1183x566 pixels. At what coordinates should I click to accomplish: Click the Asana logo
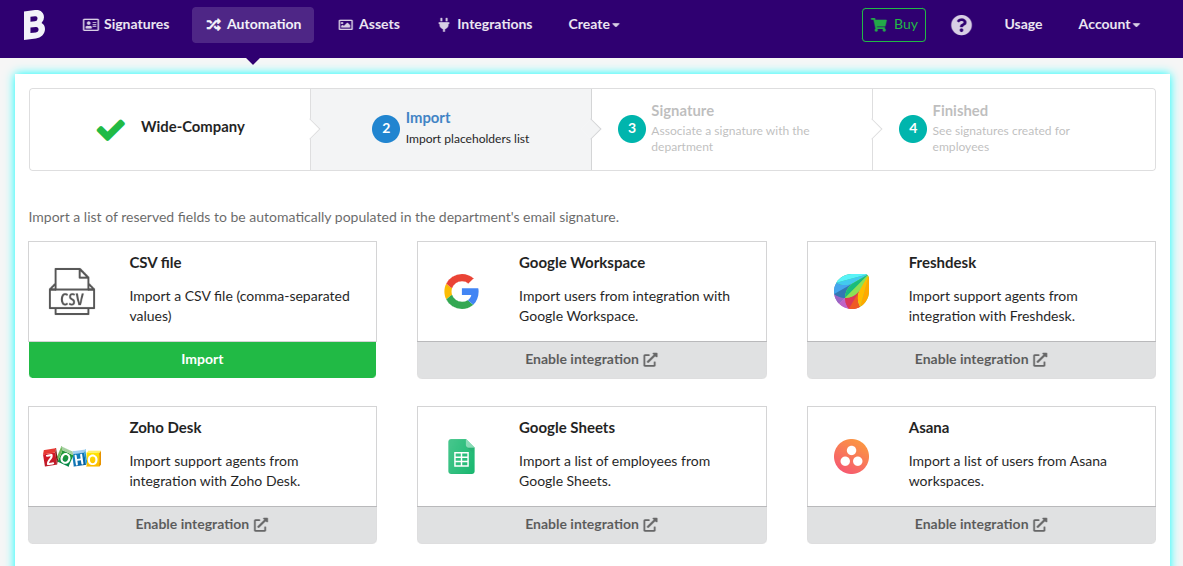[x=851, y=457]
